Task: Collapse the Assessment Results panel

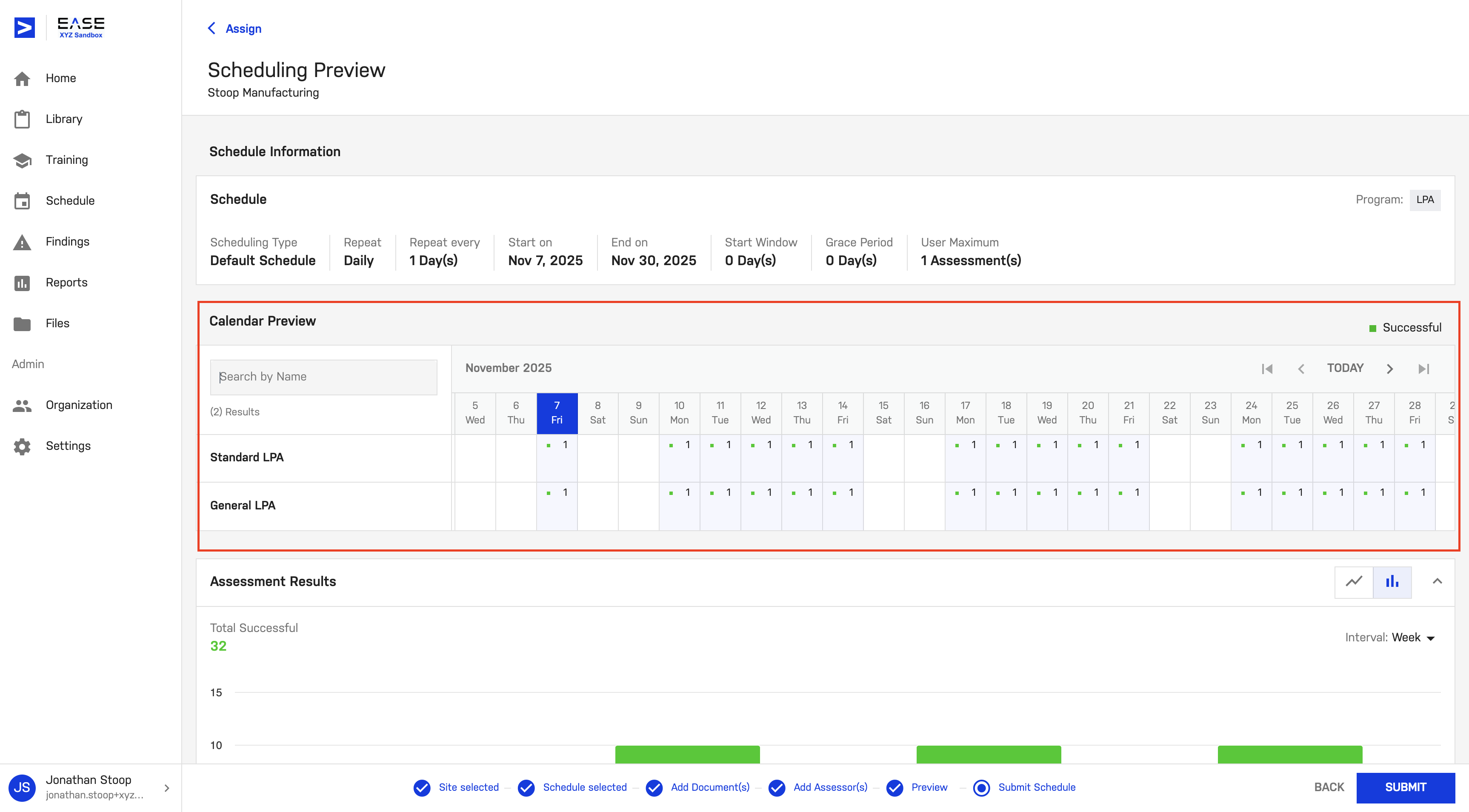Action: coord(1437,581)
